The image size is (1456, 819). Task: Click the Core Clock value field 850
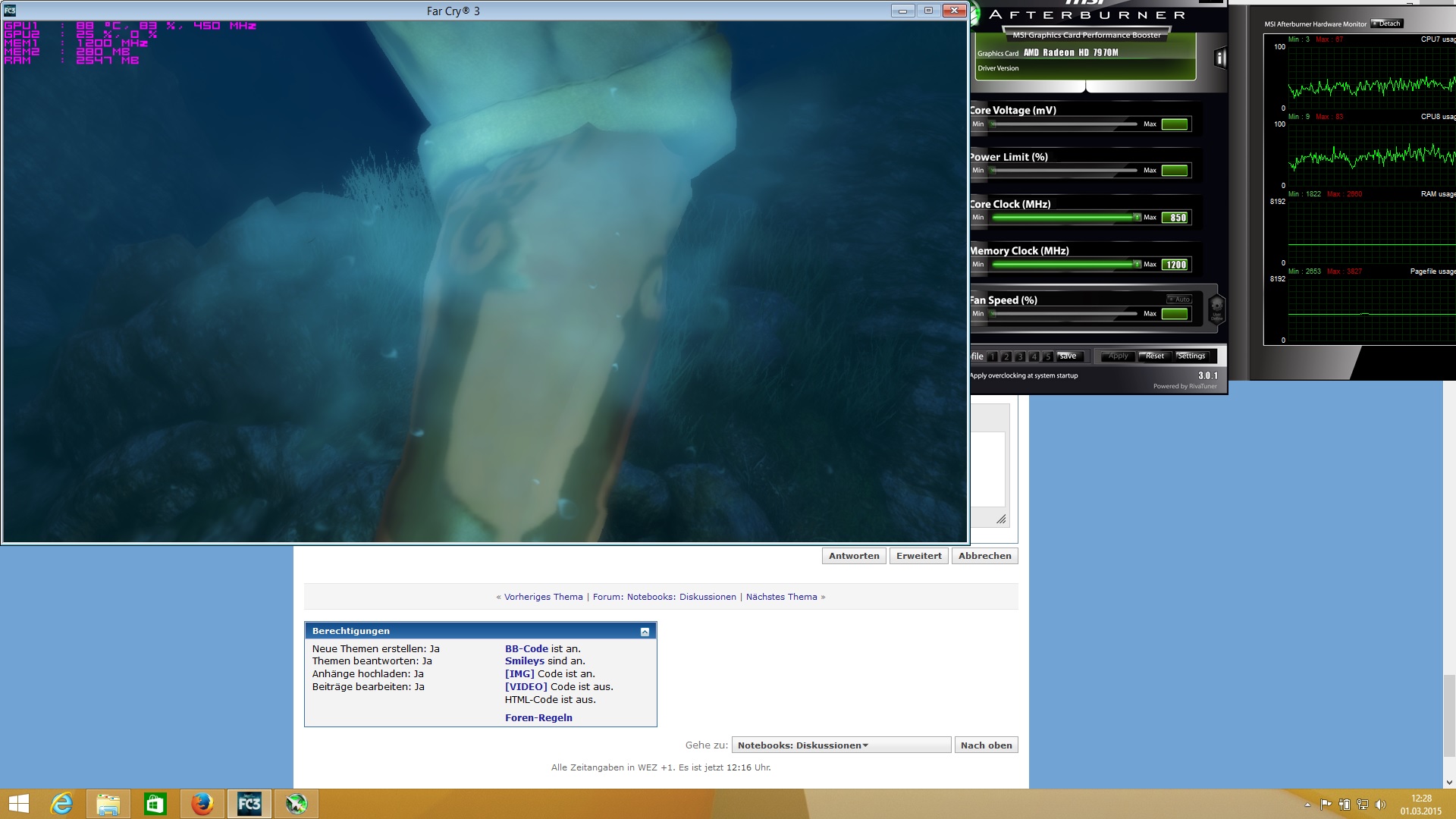click(x=1175, y=218)
